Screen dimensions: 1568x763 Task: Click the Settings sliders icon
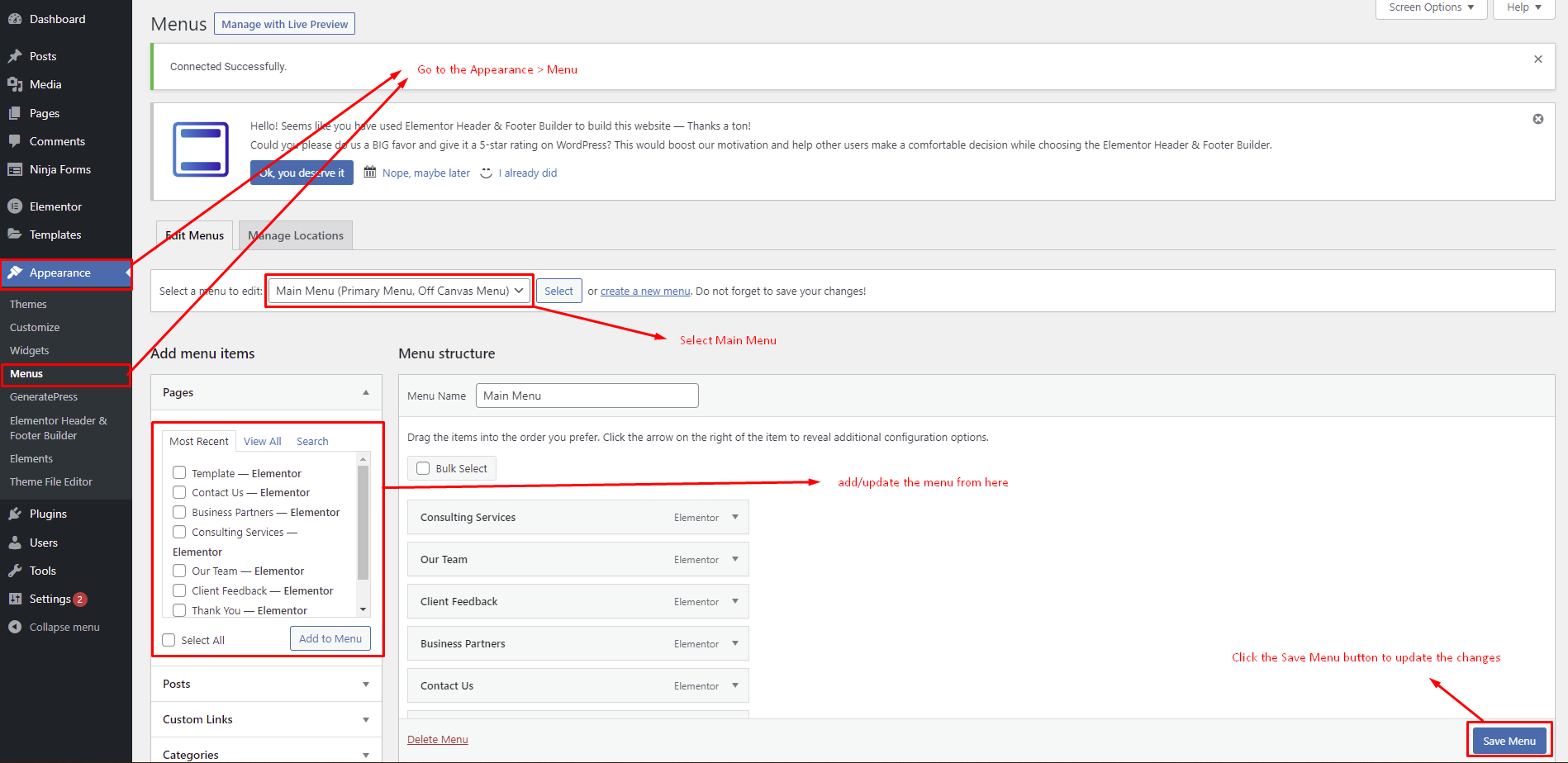15,599
